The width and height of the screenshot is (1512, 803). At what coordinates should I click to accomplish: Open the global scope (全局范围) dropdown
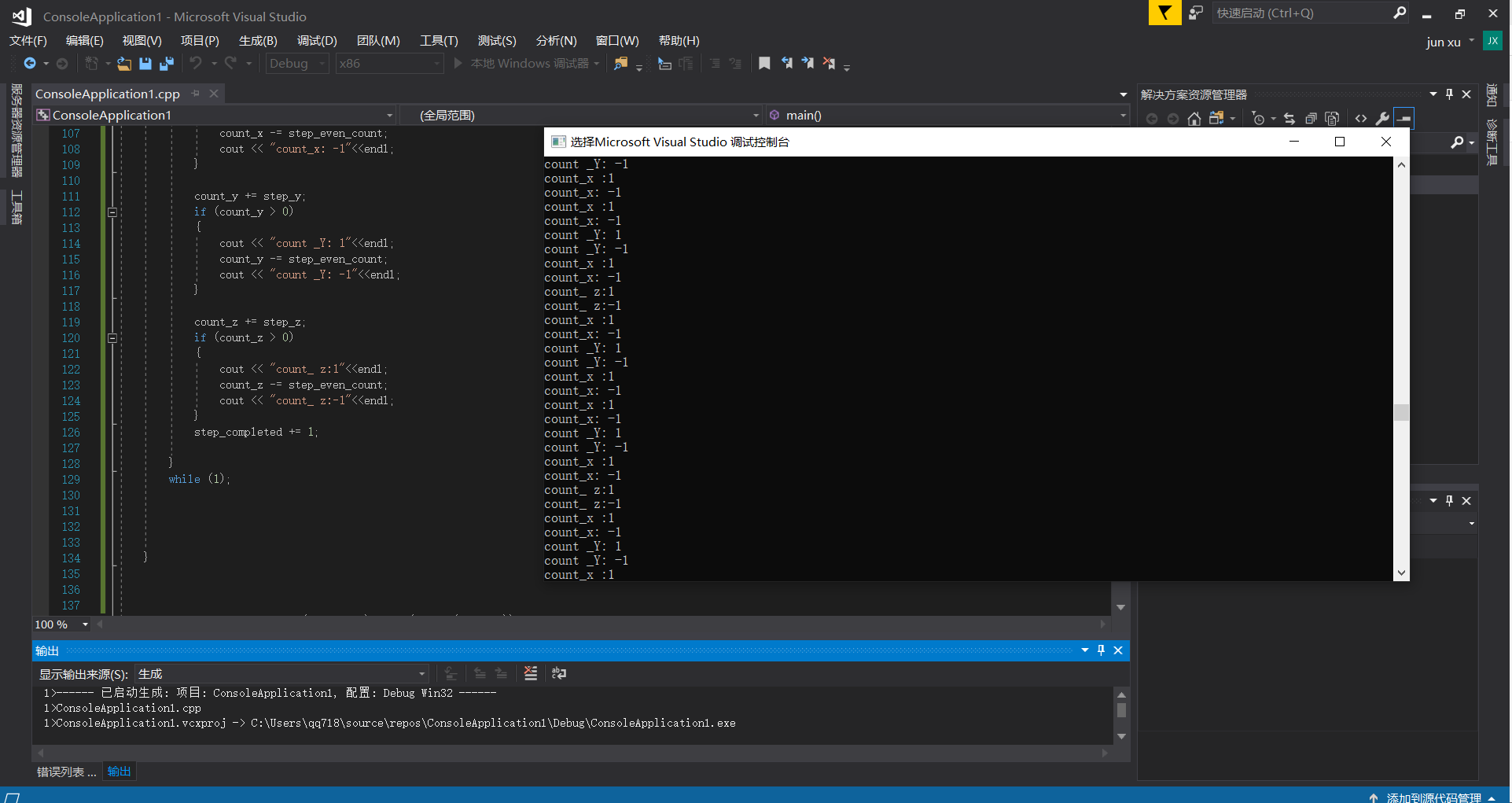[x=581, y=115]
